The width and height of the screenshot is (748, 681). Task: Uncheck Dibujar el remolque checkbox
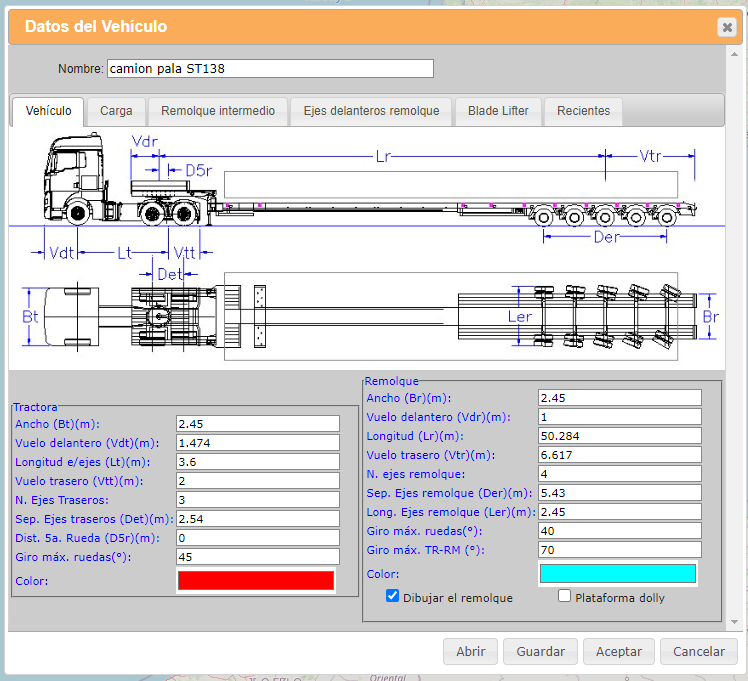pyautogui.click(x=393, y=596)
